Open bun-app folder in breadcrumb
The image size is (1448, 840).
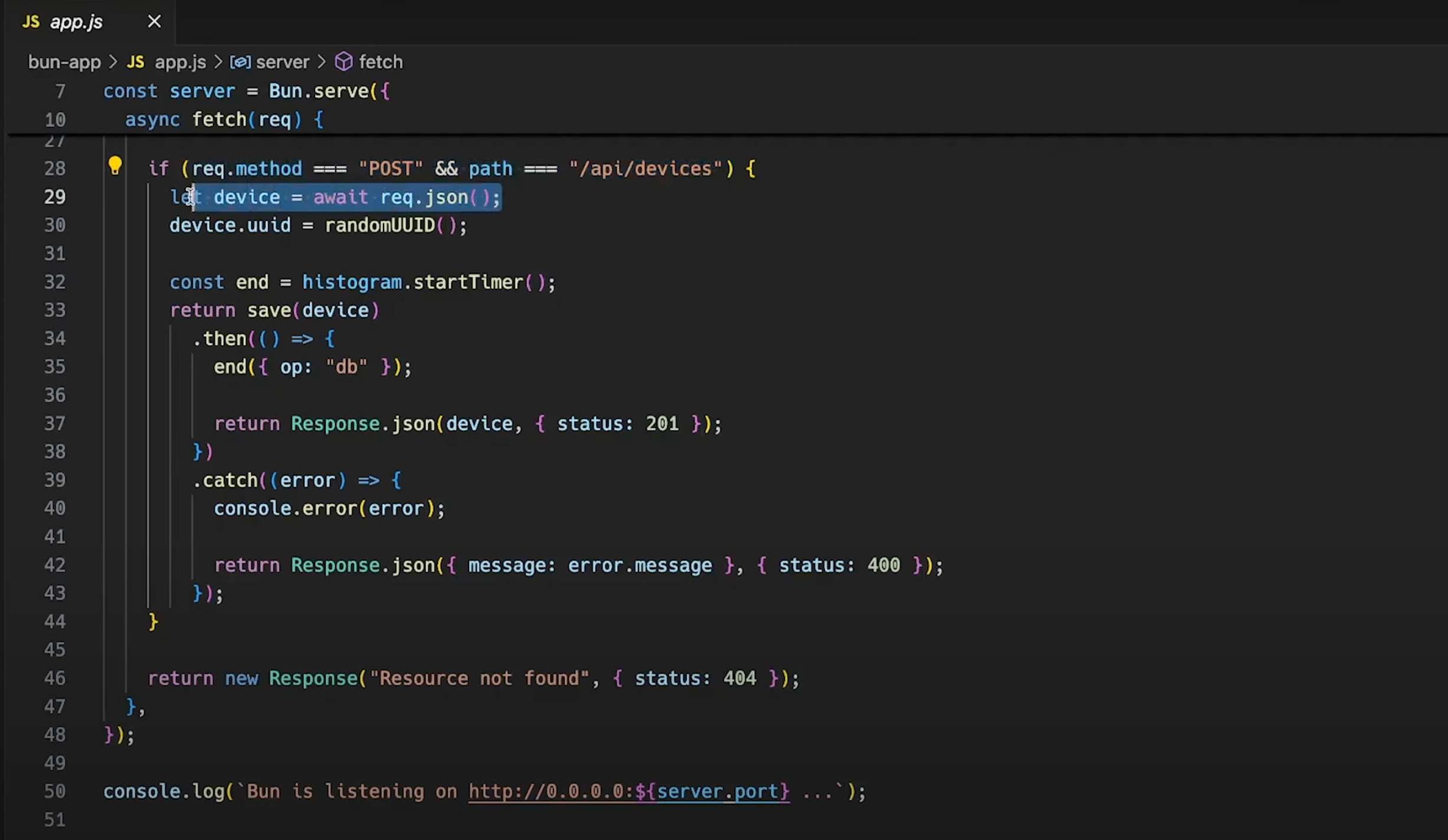point(64,62)
